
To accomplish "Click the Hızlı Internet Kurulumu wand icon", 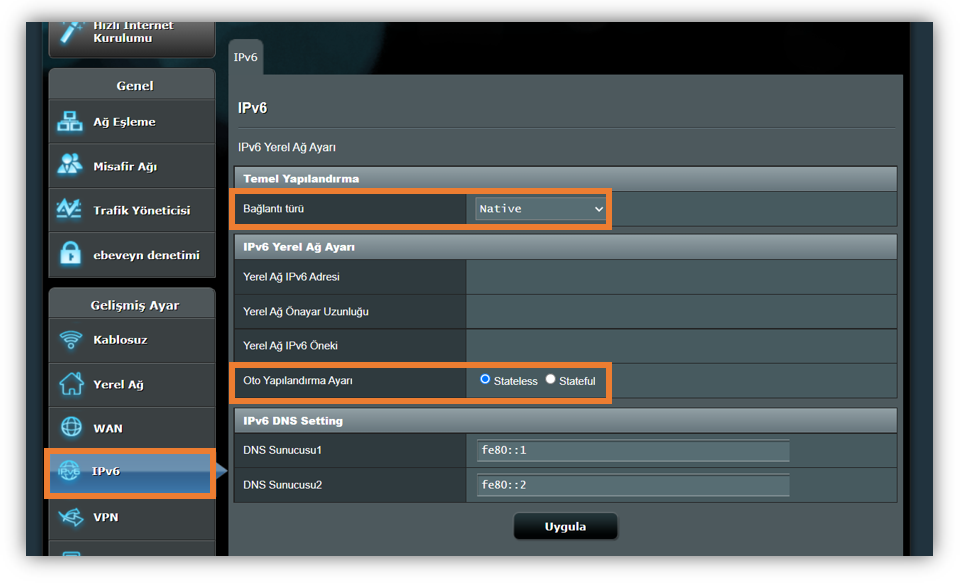I will (x=70, y=32).
